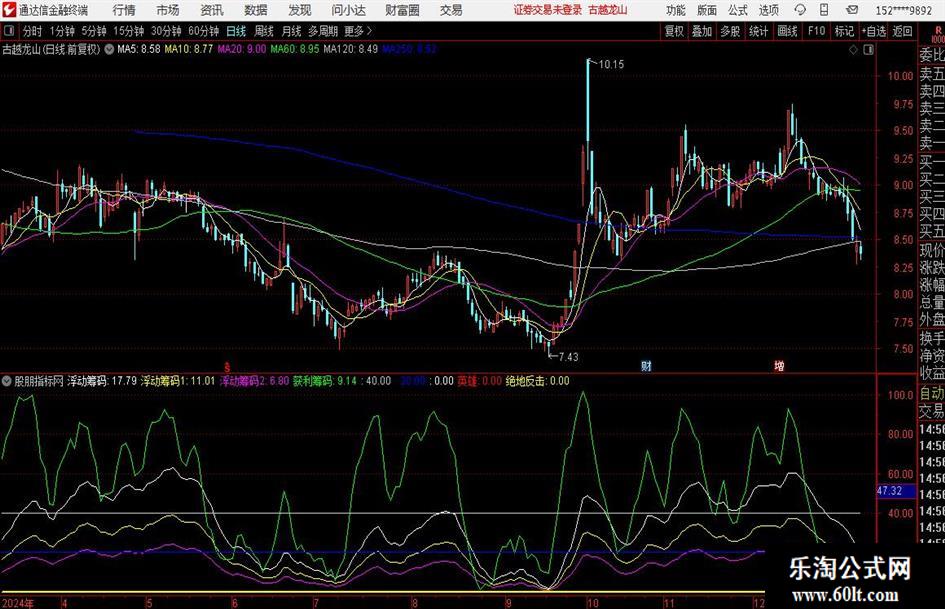Click the red R 1000 indicator icon
The height and width of the screenshot is (609, 945).
click(938, 34)
